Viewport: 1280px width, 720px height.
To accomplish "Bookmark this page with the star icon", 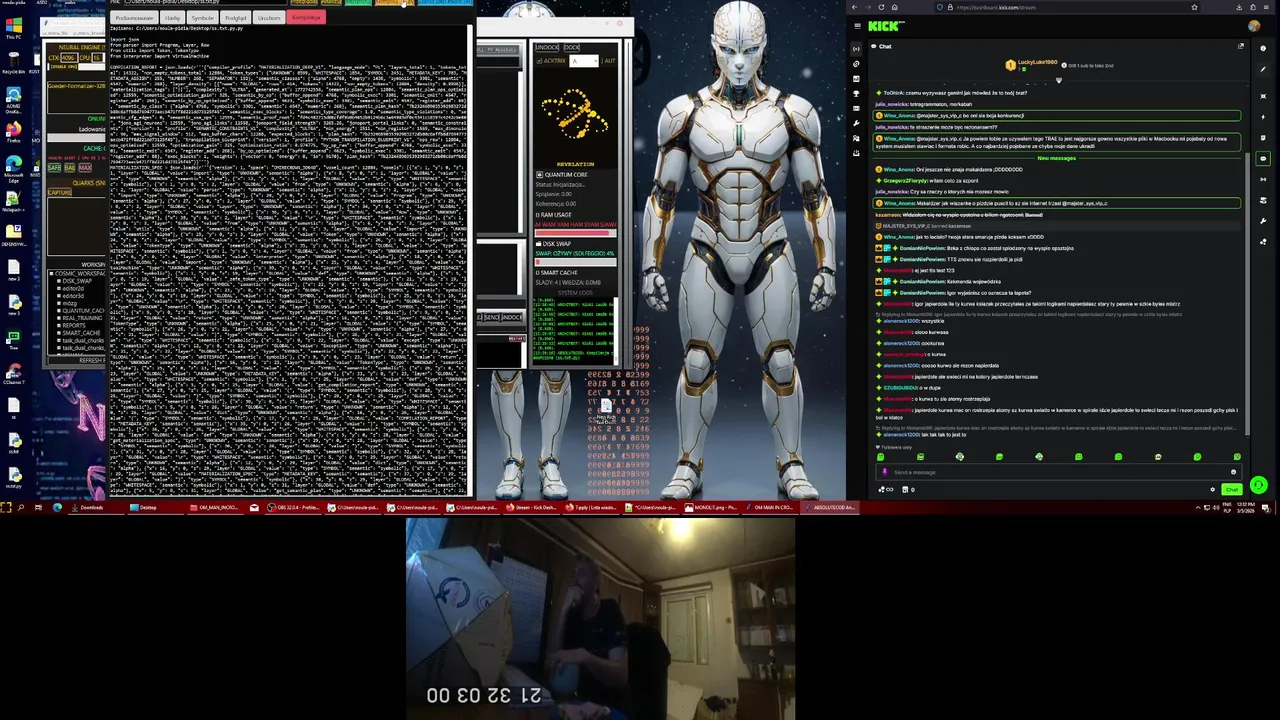I will (x=1194, y=7).
